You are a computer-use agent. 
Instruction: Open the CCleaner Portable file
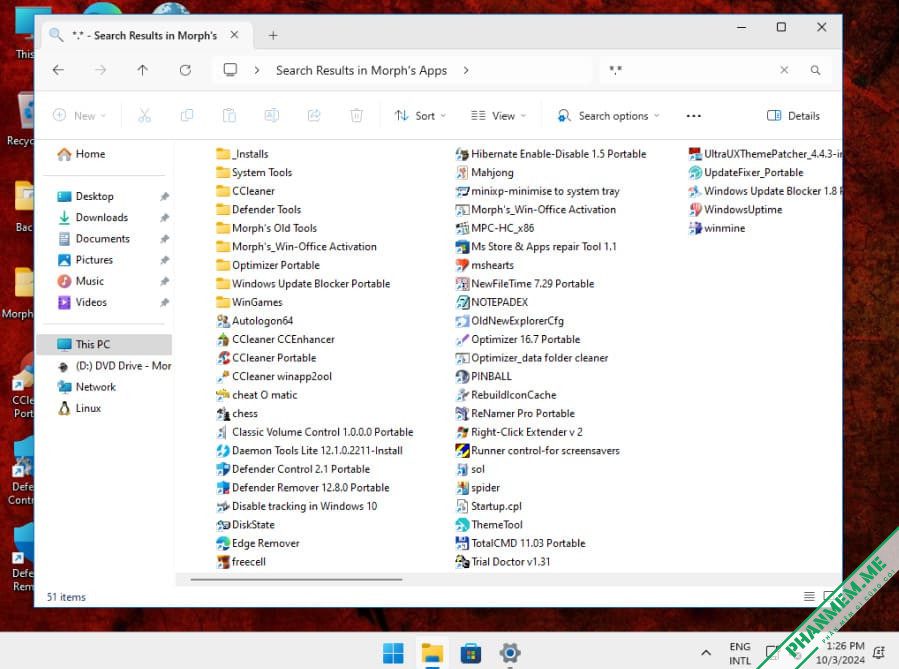point(267,358)
